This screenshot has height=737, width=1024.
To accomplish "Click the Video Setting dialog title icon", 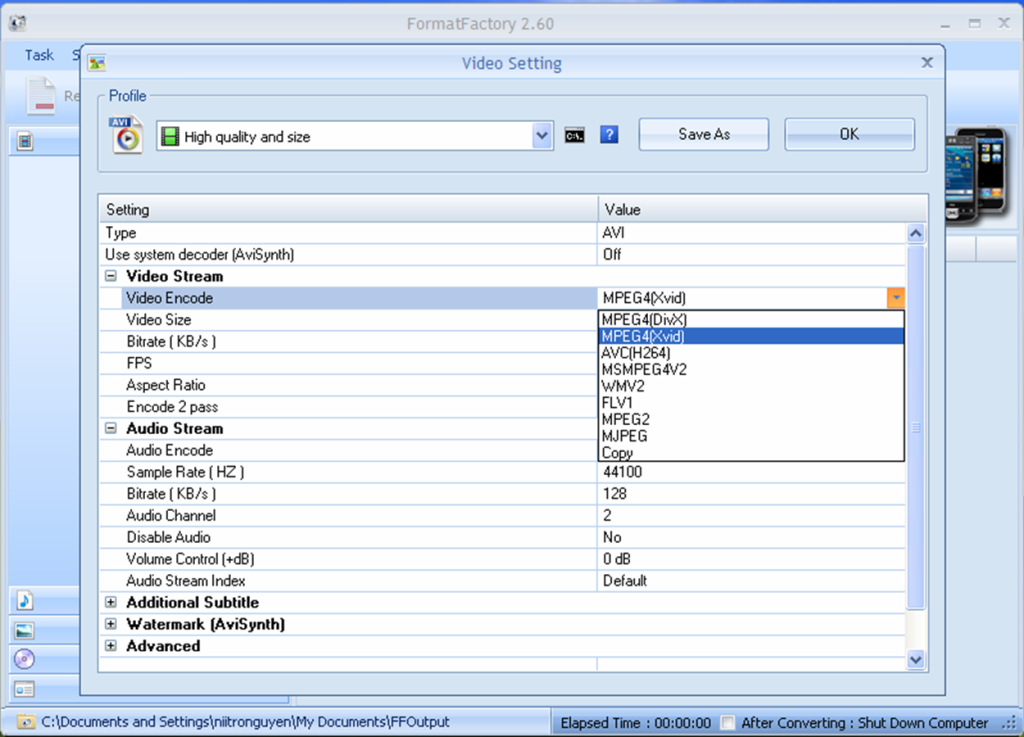I will pyautogui.click(x=97, y=63).
